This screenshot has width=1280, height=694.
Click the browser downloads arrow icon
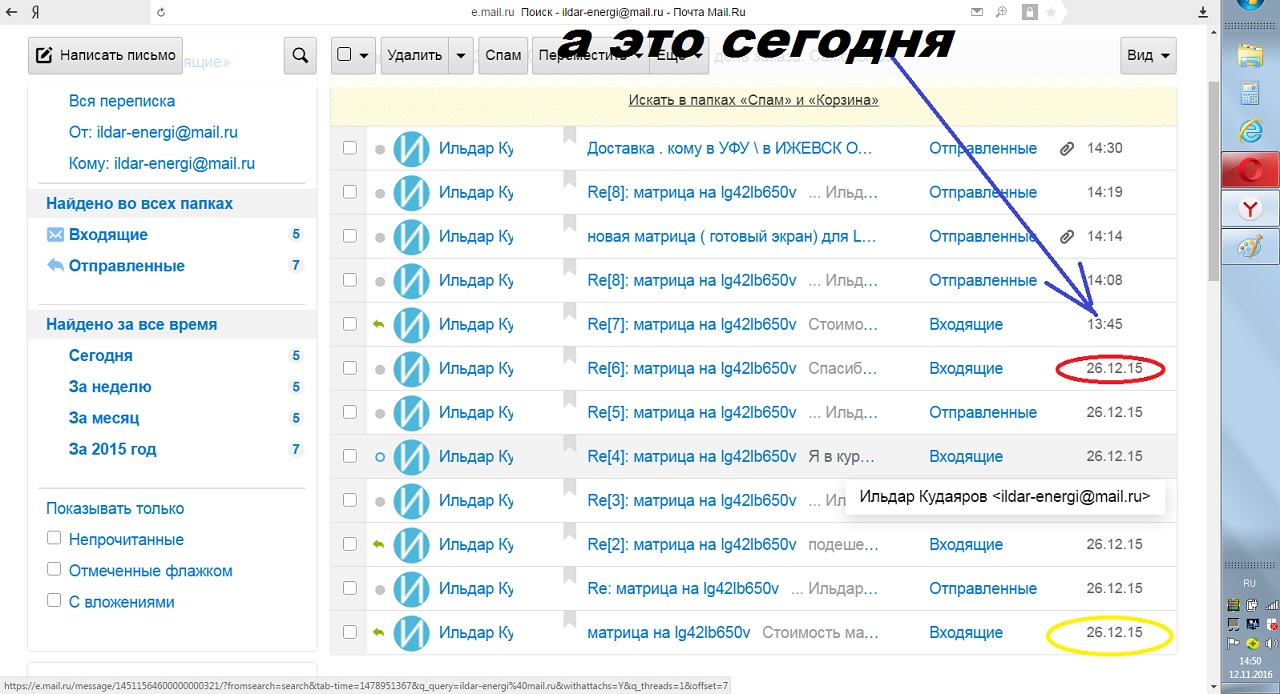tap(1203, 12)
